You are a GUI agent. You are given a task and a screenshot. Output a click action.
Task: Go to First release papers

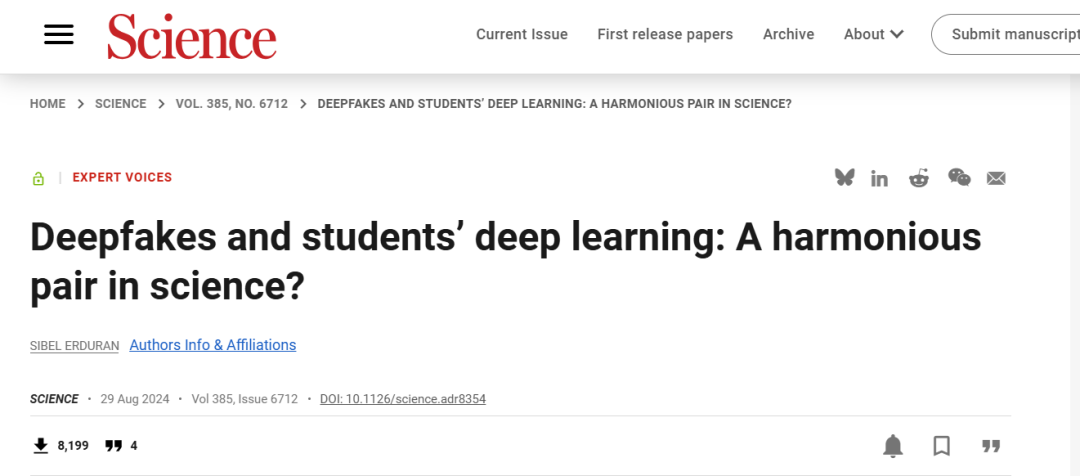click(665, 34)
